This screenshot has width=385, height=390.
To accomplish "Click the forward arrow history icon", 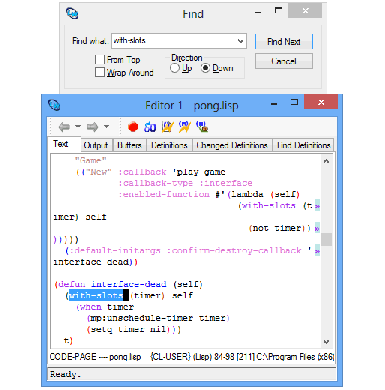I will pyautogui.click(x=92, y=127).
